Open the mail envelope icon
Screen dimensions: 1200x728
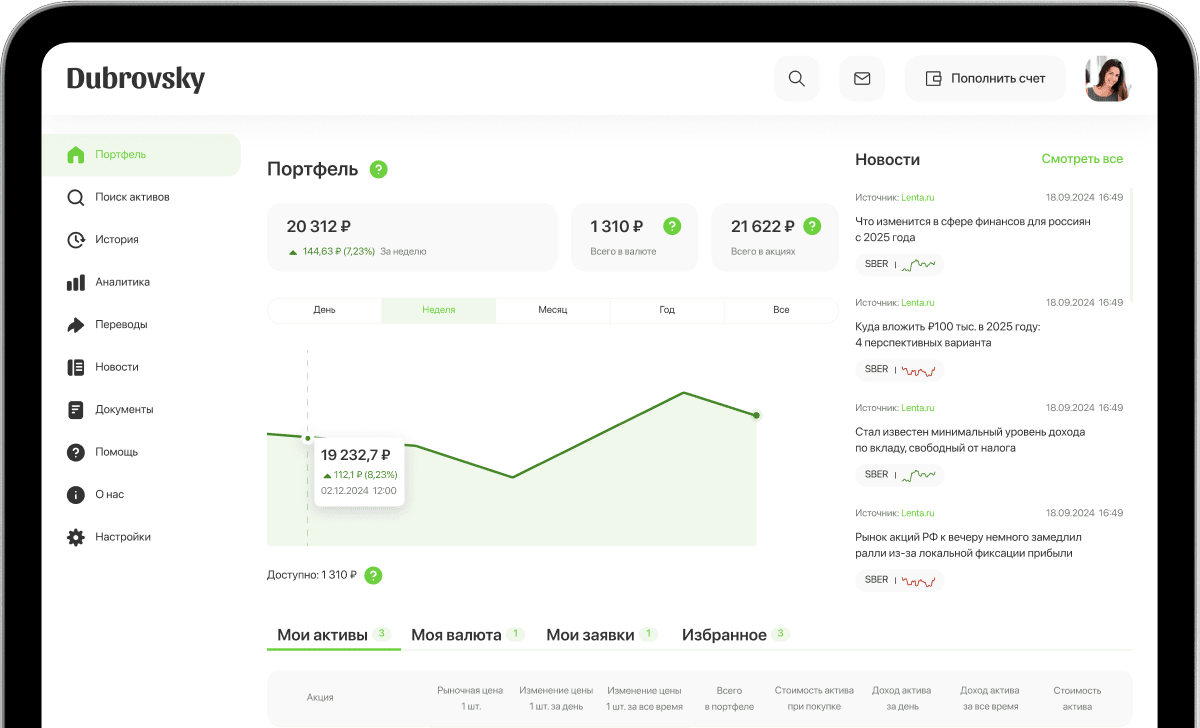pyautogui.click(x=861, y=79)
